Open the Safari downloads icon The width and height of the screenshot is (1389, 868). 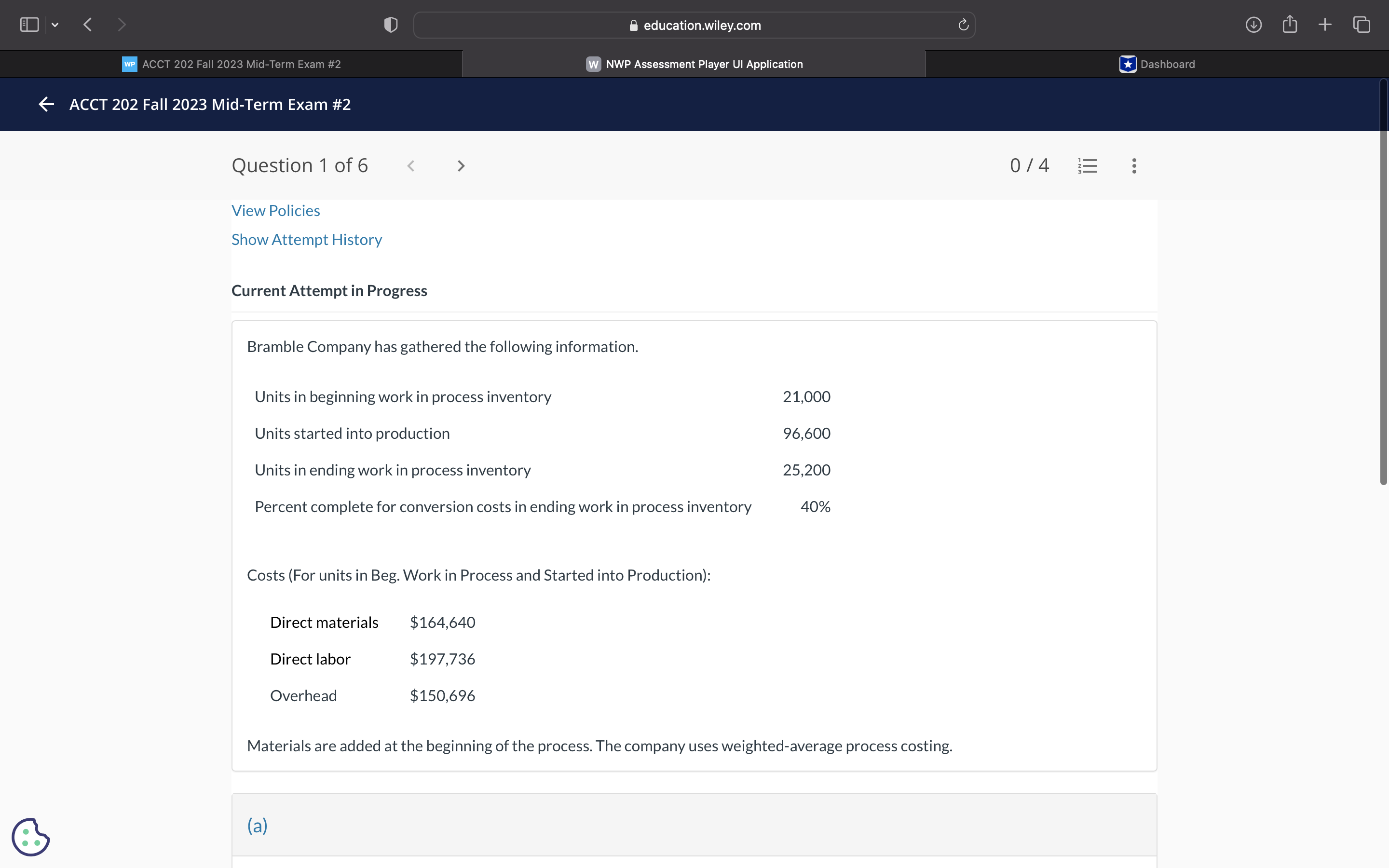tap(1253, 25)
